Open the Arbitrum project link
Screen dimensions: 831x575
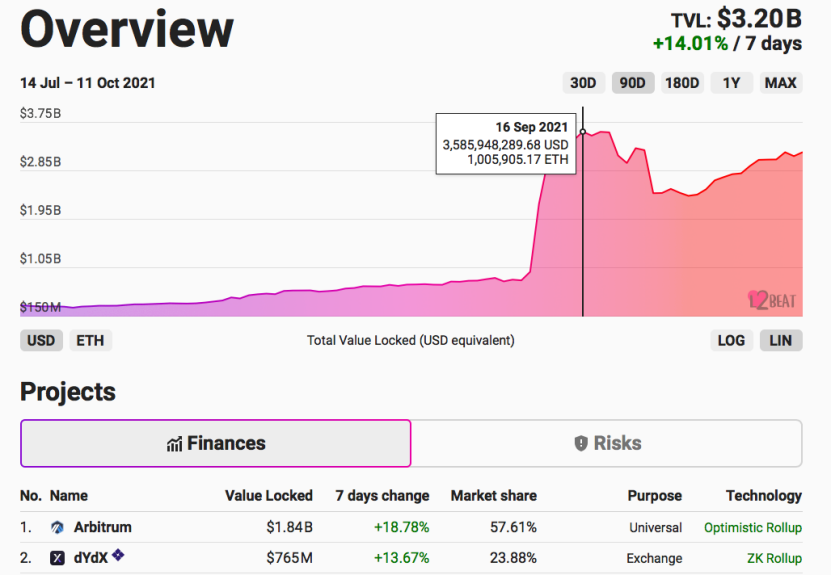(x=103, y=527)
